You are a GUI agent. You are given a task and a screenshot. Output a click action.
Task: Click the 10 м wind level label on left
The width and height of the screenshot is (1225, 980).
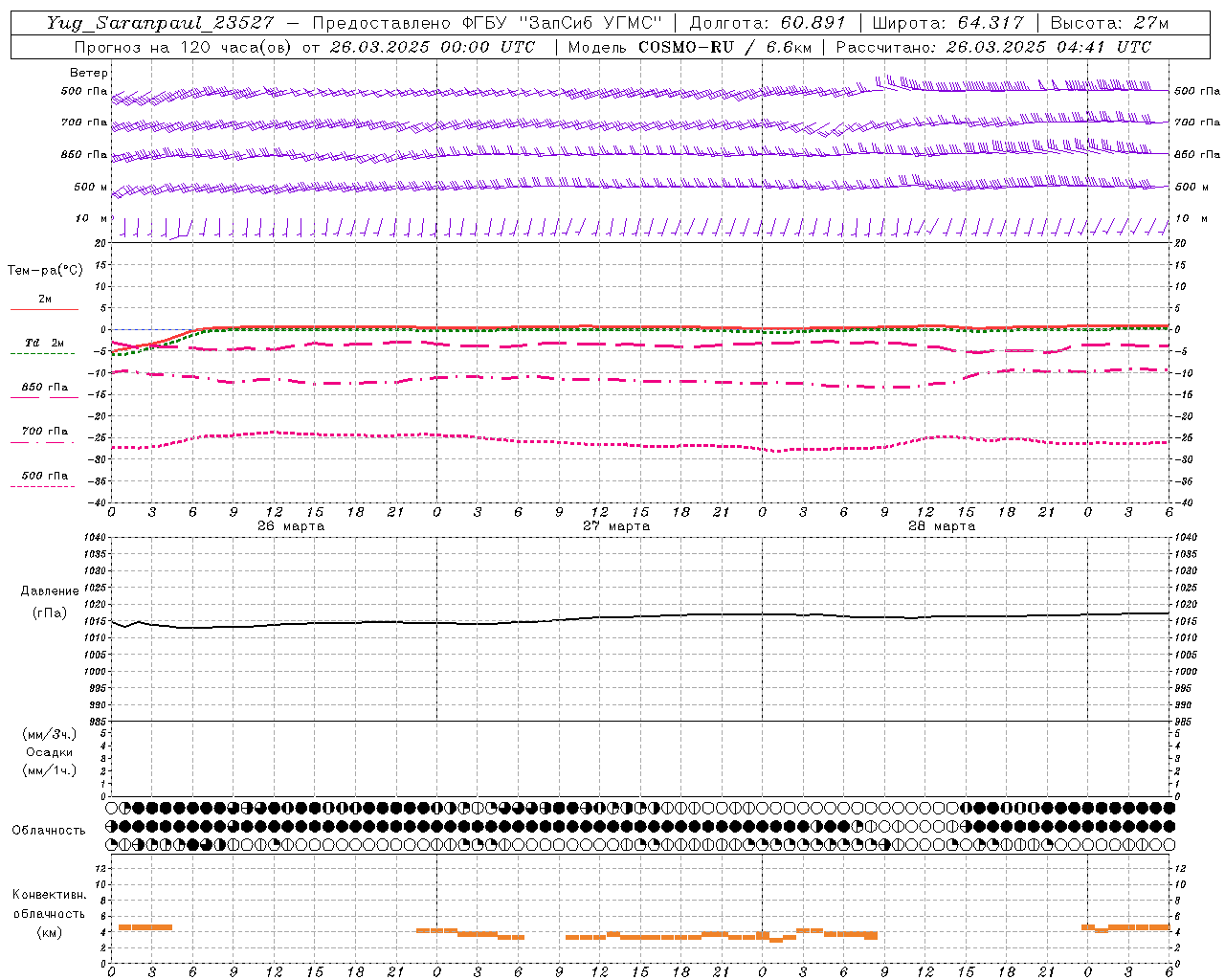point(92,219)
